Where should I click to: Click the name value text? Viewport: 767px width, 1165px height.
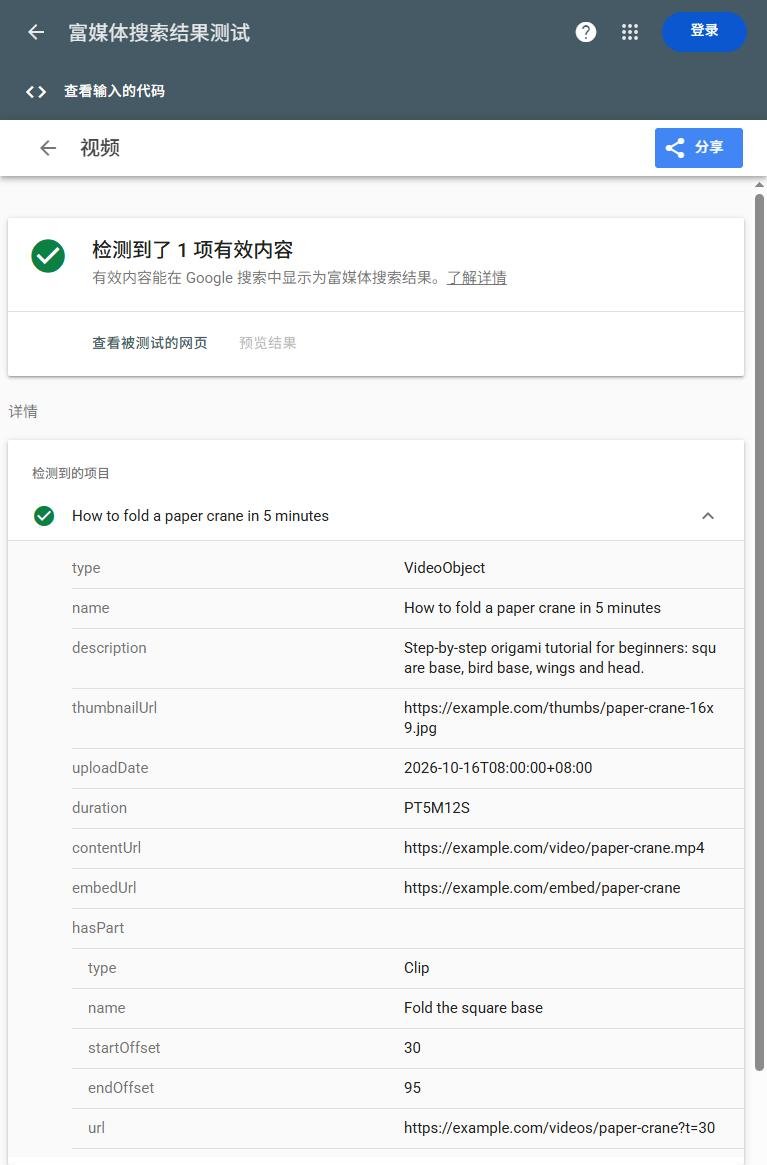pyautogui.click(x=532, y=608)
